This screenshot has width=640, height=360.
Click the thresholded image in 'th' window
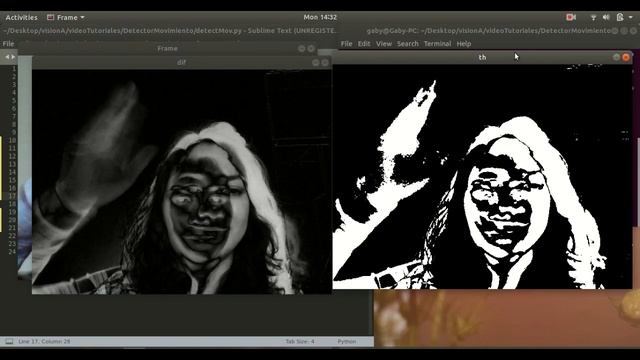pos(482,176)
